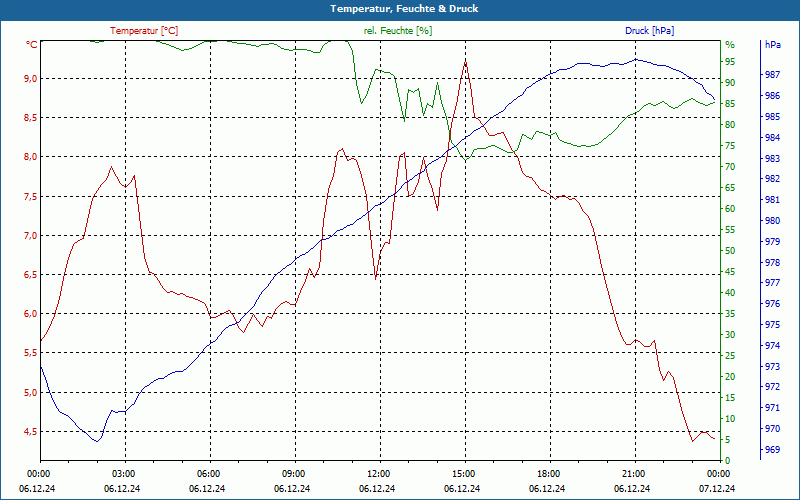Click the "7,0" tick on the temperature axis

(31, 236)
